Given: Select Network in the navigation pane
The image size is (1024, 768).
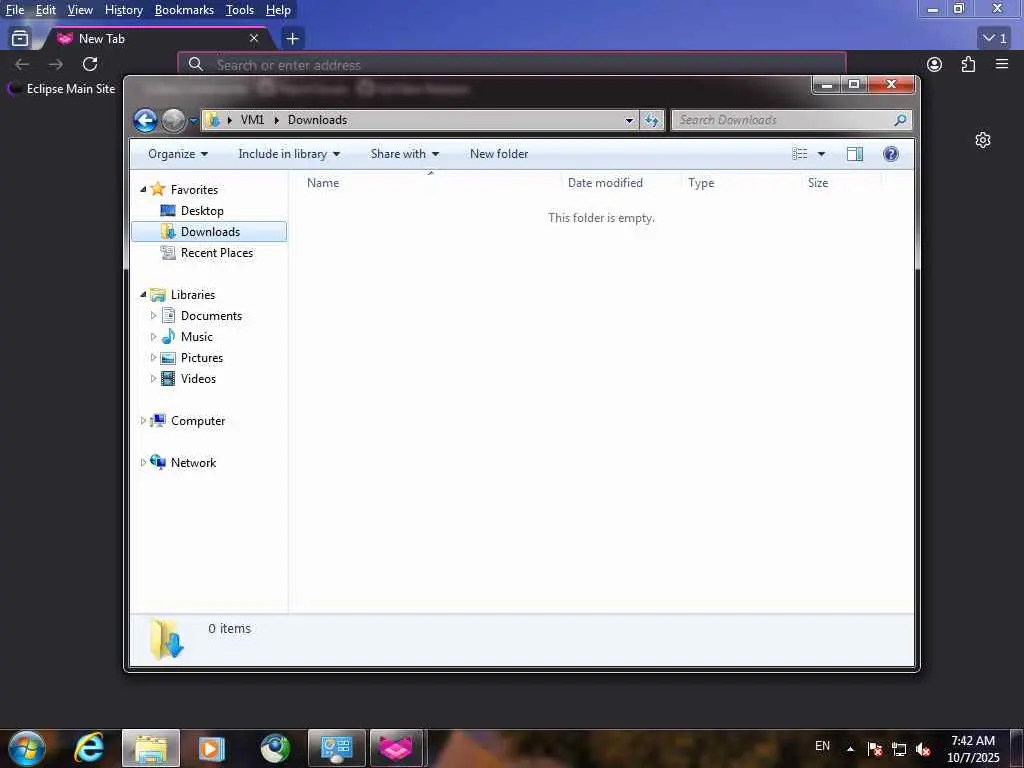Looking at the screenshot, I should pyautogui.click(x=193, y=463).
